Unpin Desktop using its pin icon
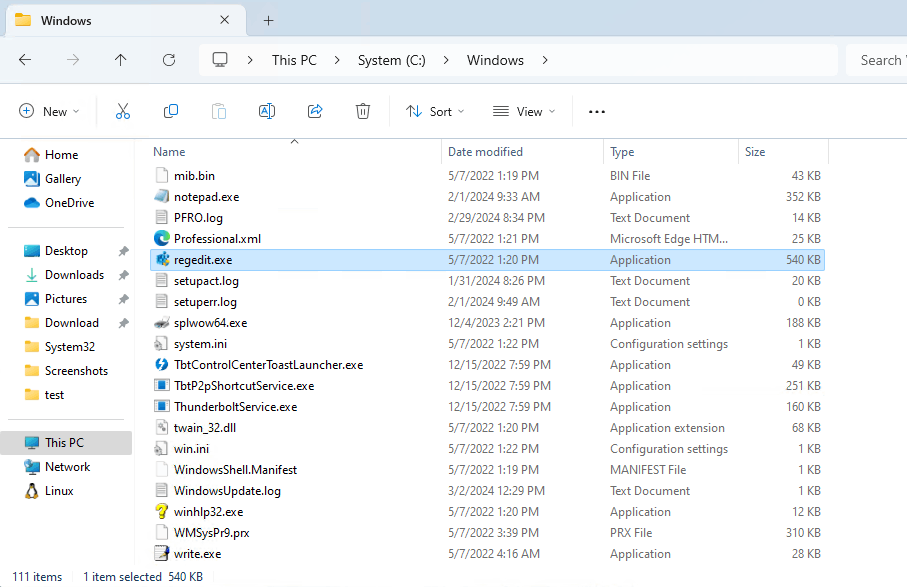This screenshot has height=587, width=907. pos(123,251)
